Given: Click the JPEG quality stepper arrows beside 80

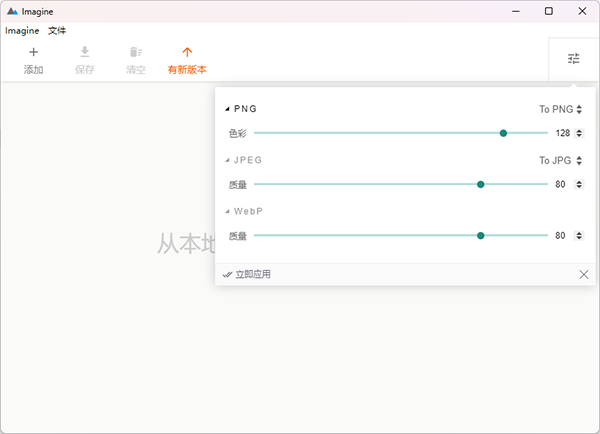Looking at the screenshot, I should click(579, 184).
